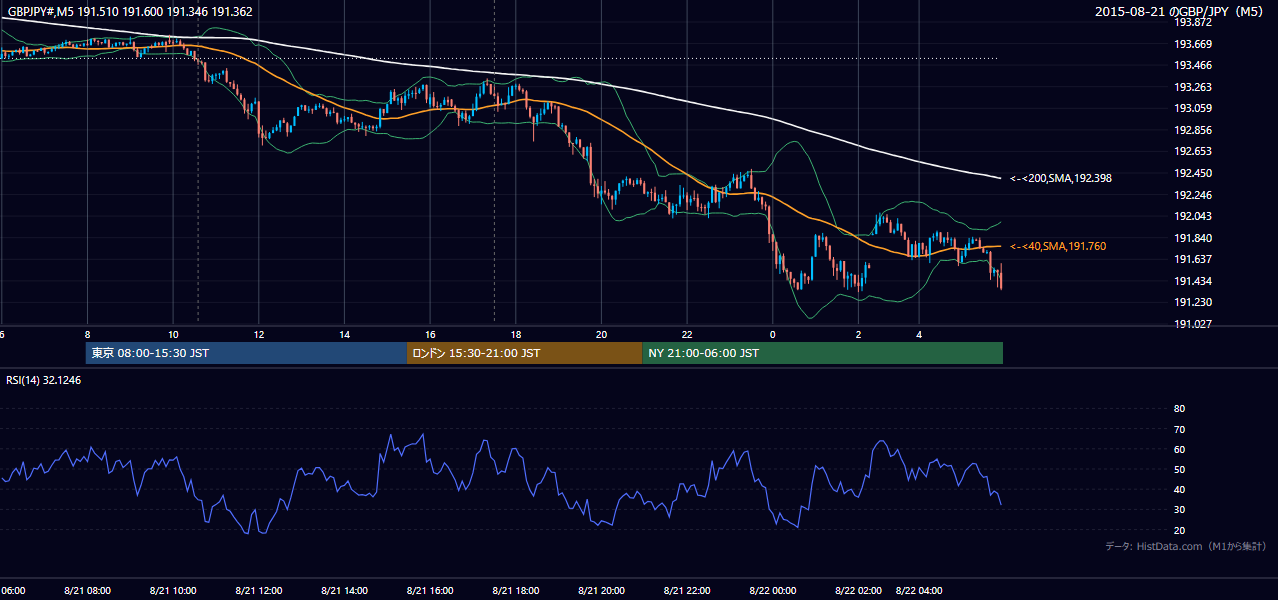Click the RSI scale value 70
This screenshot has width=1278, height=600.
pyautogui.click(x=1179, y=429)
